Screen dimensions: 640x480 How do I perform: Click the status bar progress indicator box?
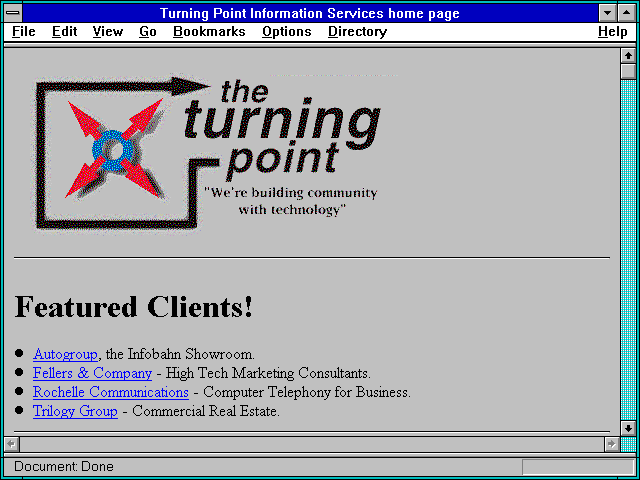578,467
